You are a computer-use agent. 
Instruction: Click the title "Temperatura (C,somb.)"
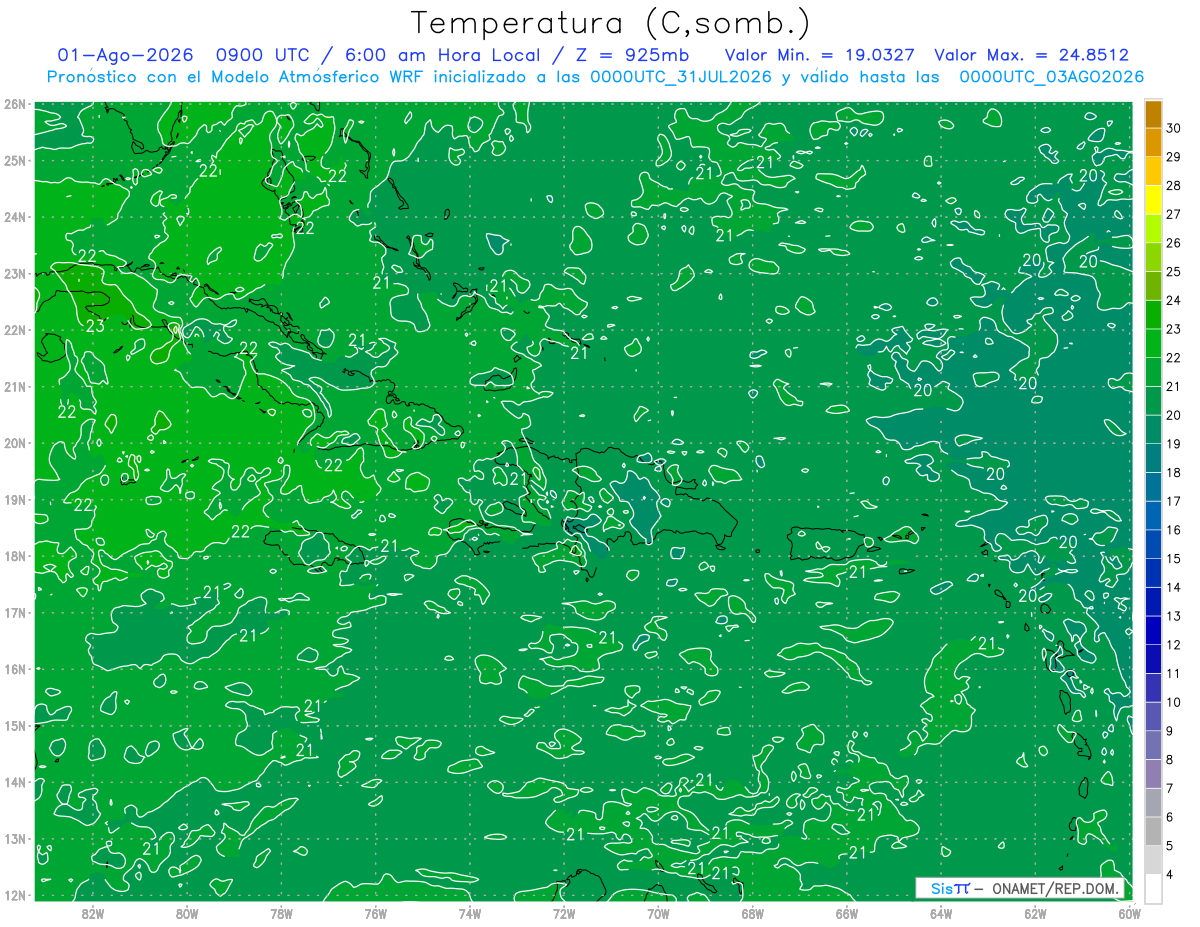tap(611, 23)
